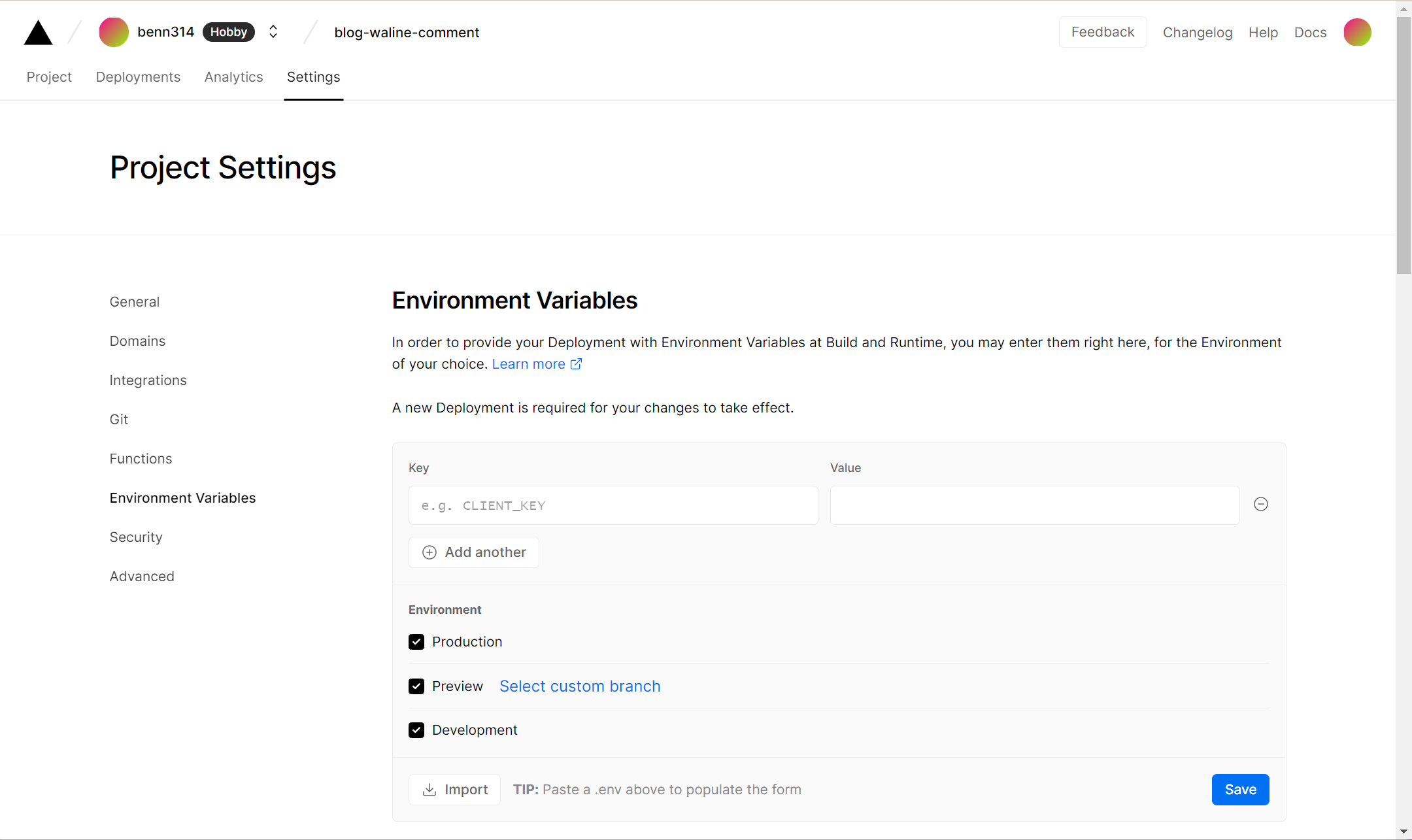This screenshot has height=840, width=1412.
Task: Click the Feedback button
Action: [x=1103, y=32]
